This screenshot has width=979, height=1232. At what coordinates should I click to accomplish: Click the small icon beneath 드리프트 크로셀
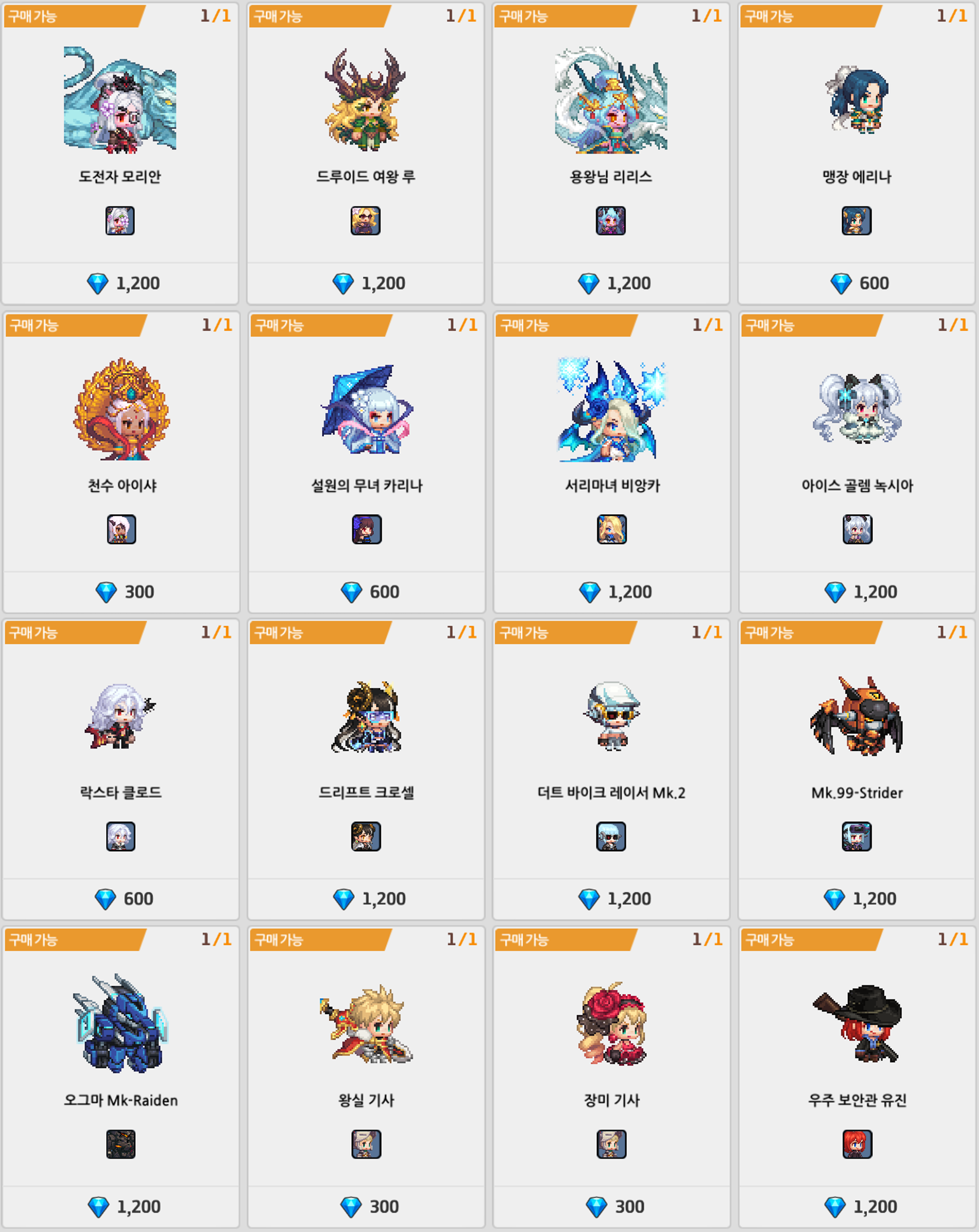click(x=366, y=836)
